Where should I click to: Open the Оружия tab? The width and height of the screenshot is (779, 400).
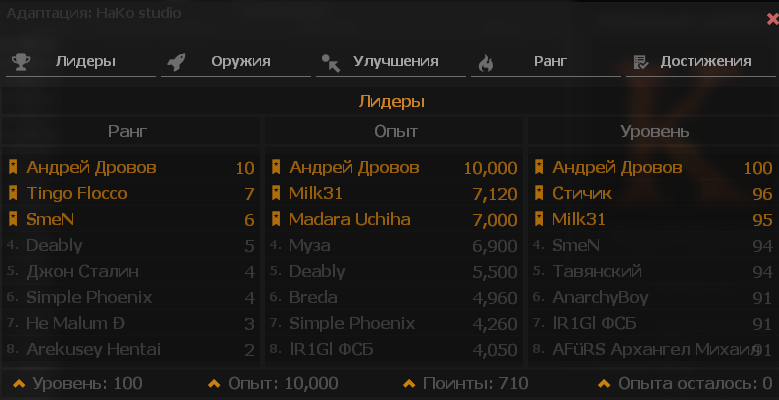coord(240,61)
